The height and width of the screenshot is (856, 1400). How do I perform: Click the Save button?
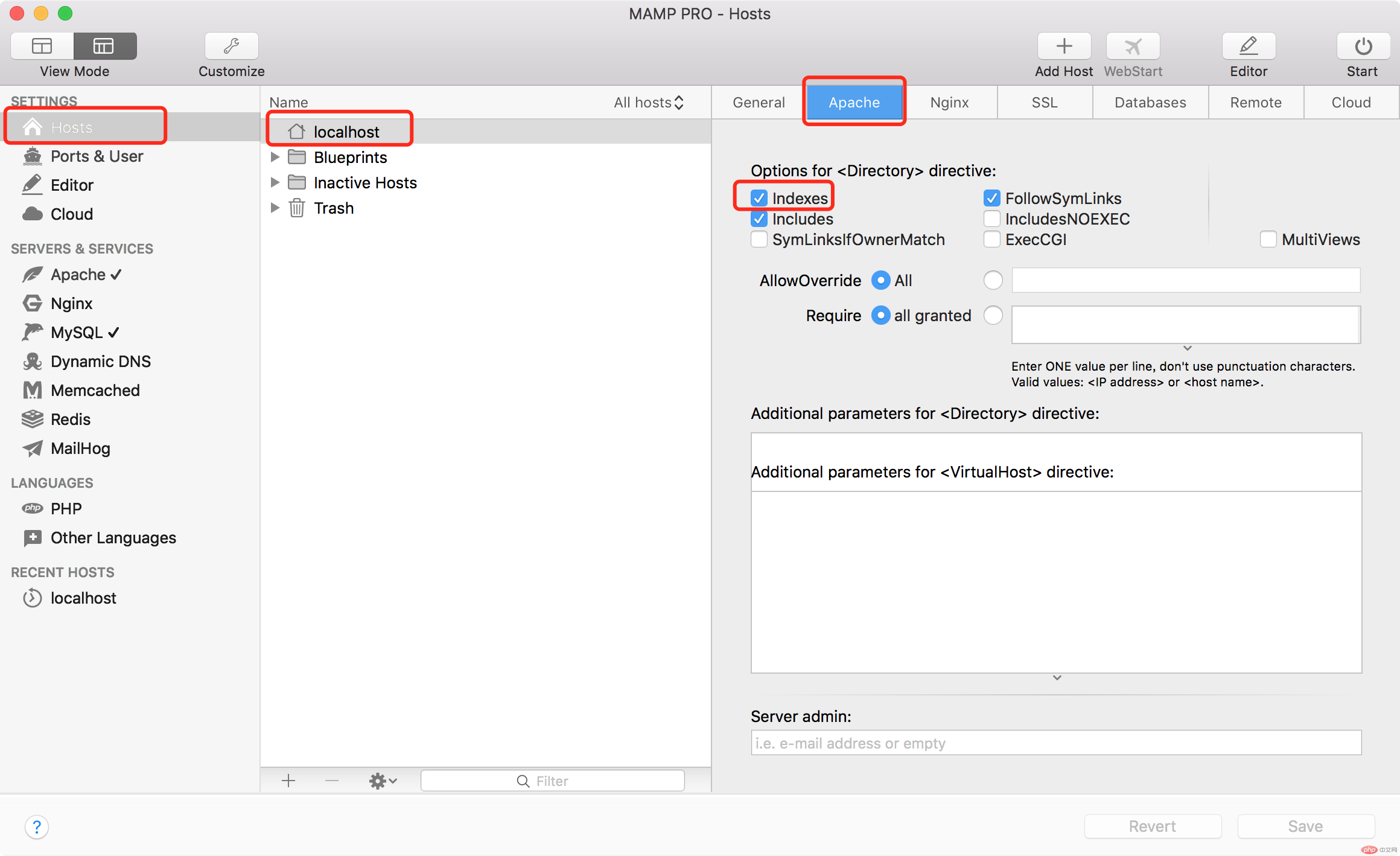pyautogui.click(x=1306, y=826)
